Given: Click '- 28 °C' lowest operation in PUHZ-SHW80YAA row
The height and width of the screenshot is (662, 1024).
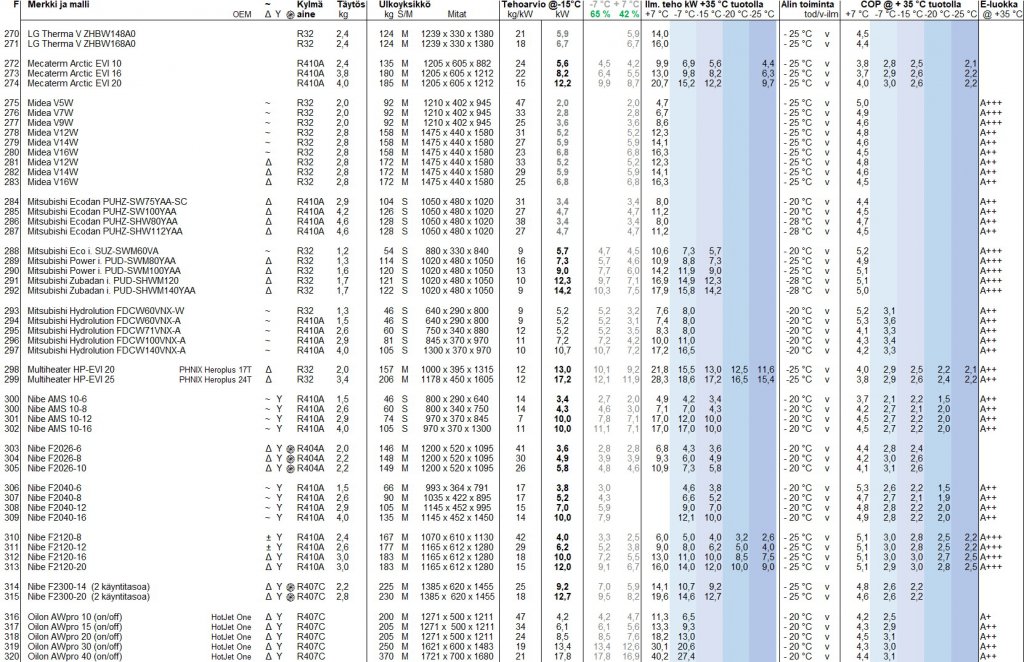Looking at the screenshot, I should (x=799, y=221).
